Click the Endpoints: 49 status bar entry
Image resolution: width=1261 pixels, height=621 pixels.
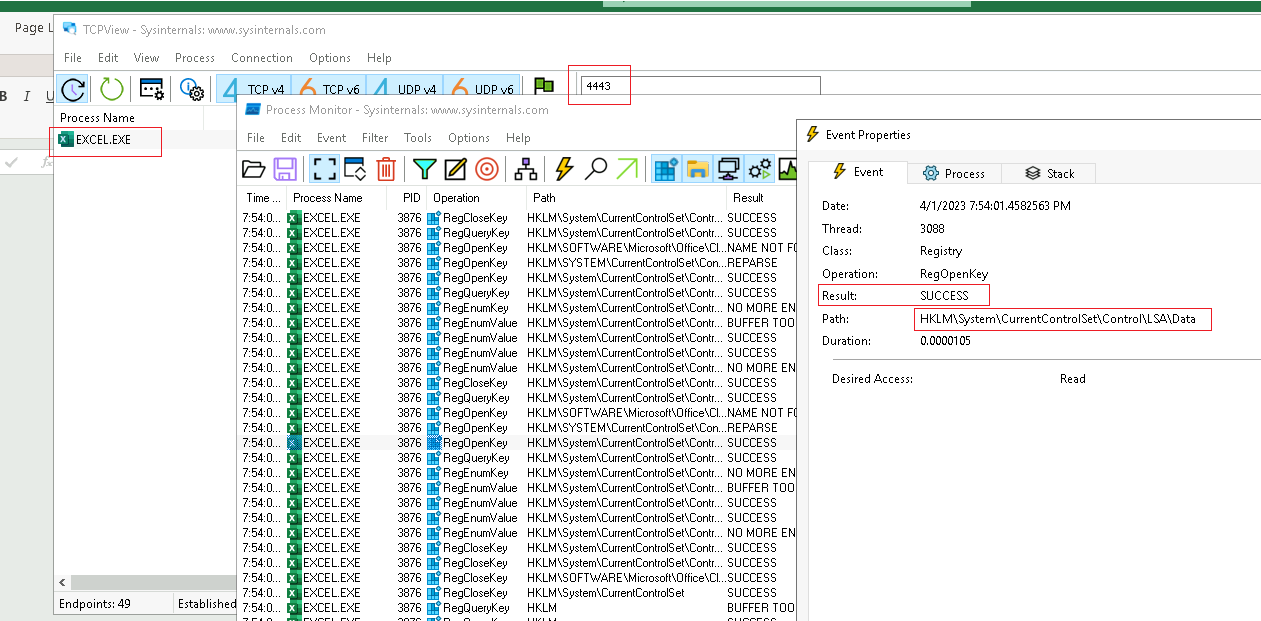click(95, 604)
